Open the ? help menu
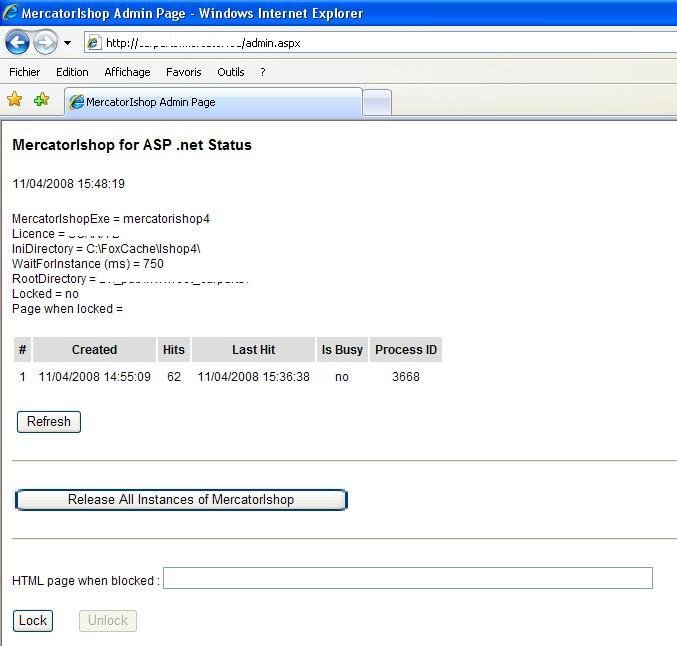Screen dimensions: 677x646 pos(263,72)
